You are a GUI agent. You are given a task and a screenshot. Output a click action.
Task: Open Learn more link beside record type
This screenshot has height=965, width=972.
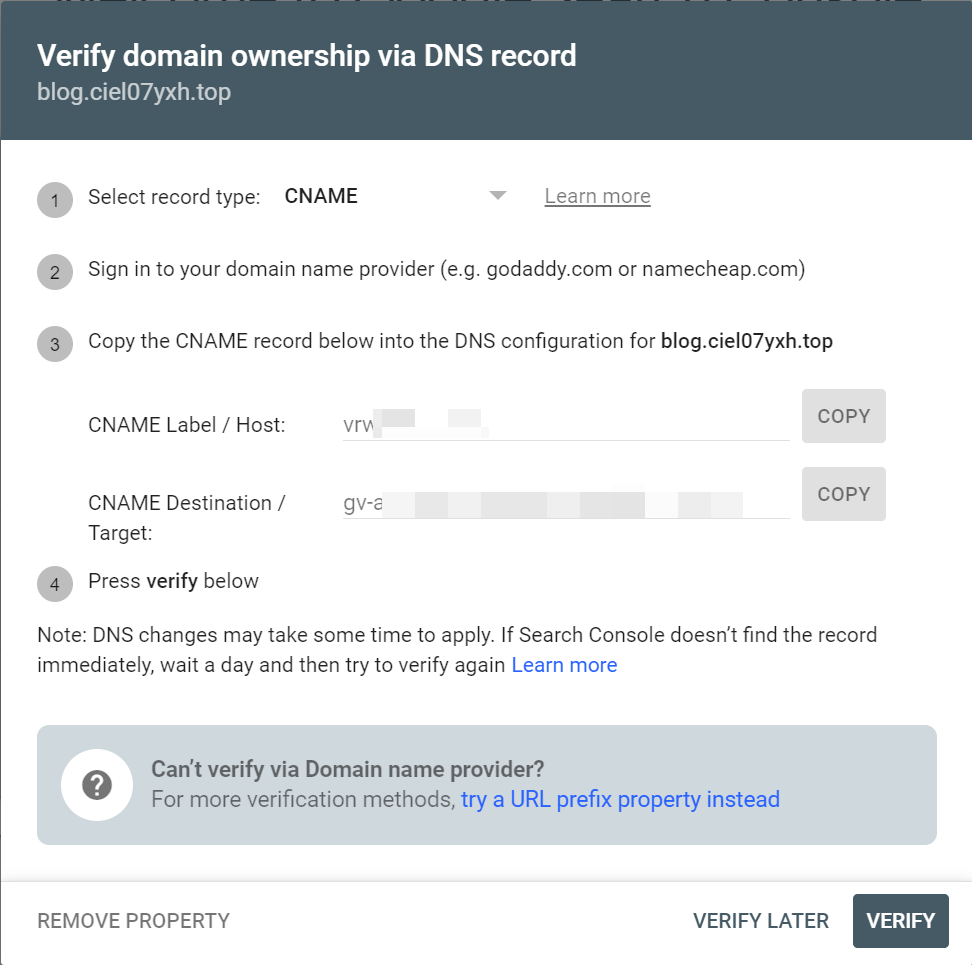[597, 196]
